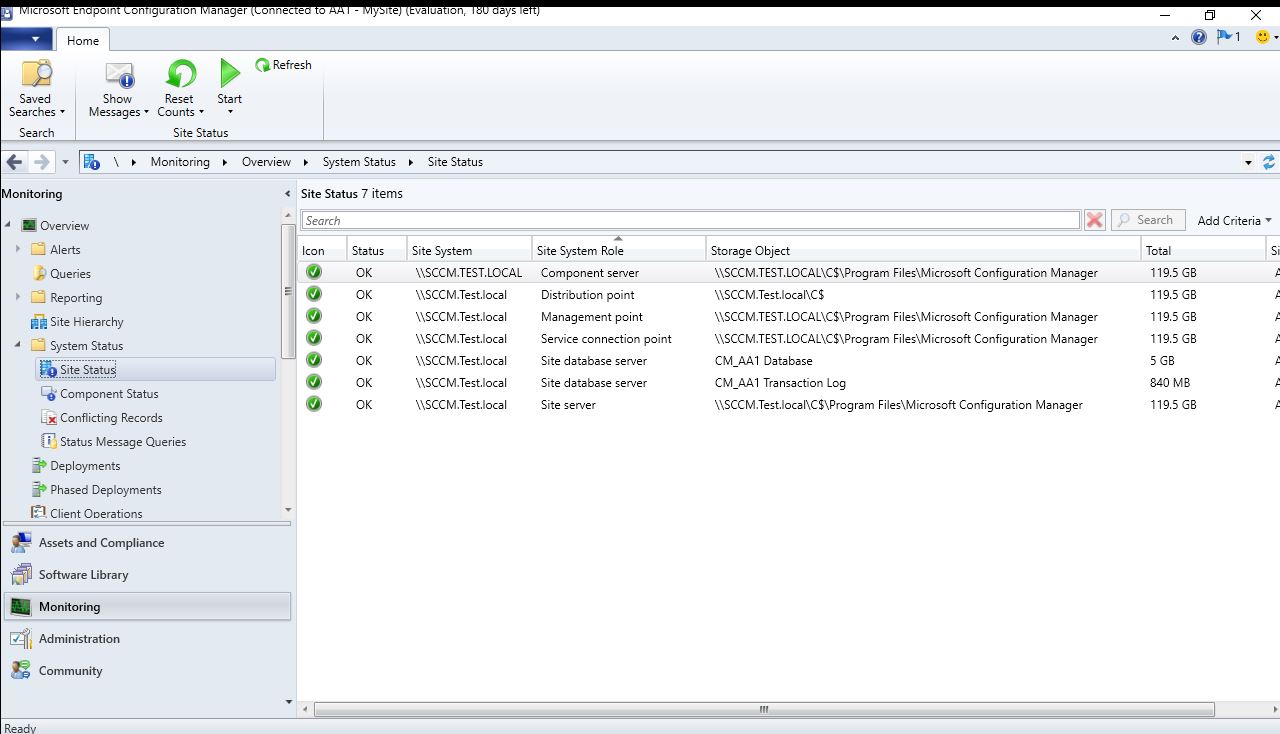Click the horizontal scrollbar below the results
1280x734 pixels.
click(762, 708)
